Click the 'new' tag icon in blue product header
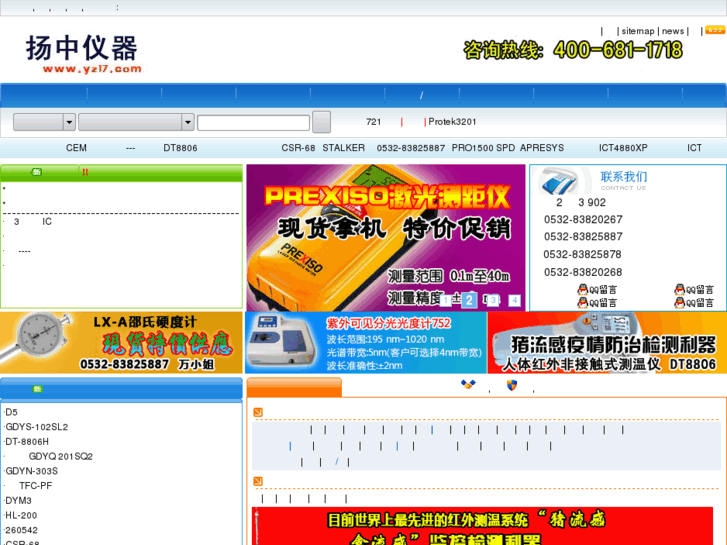727x545 pixels. (x=37, y=389)
